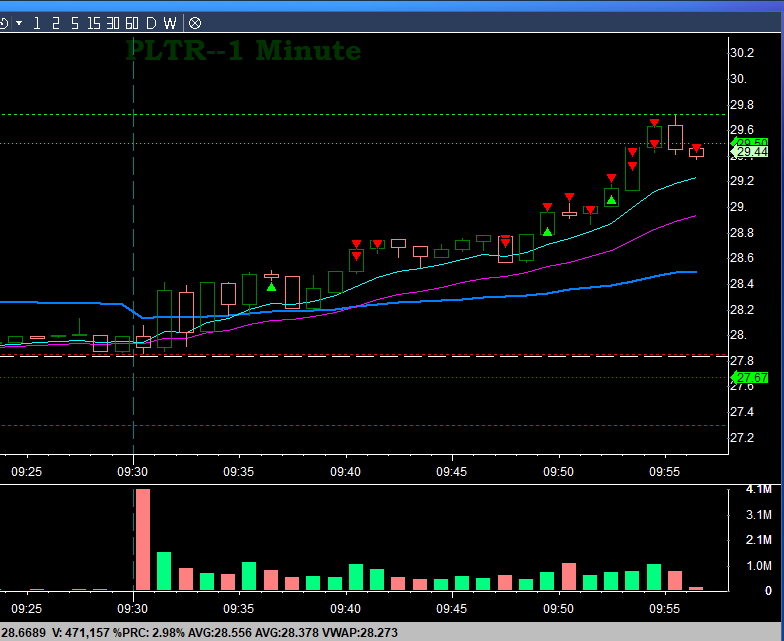Click the 1.0M volume axis label

click(758, 566)
